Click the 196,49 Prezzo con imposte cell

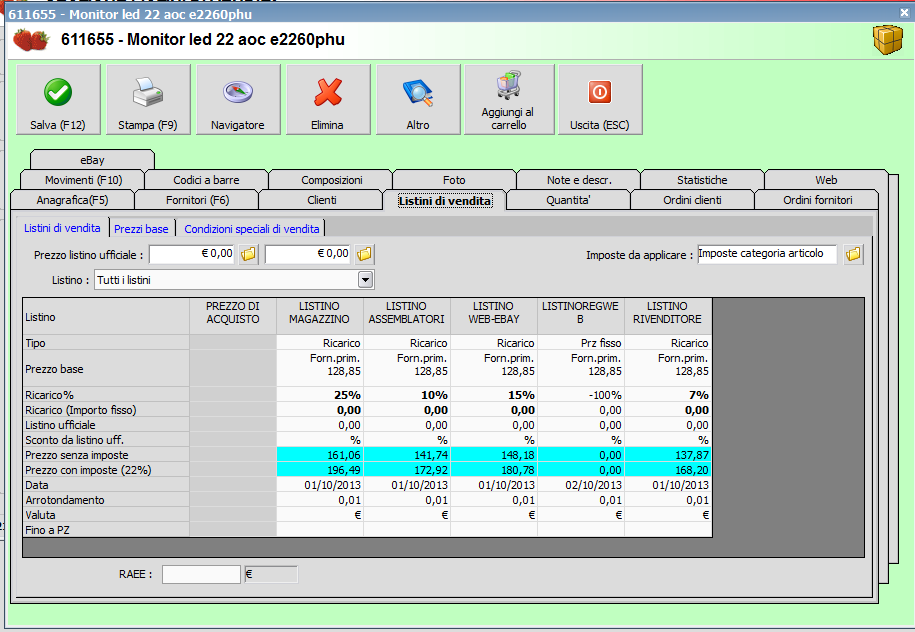(320, 470)
